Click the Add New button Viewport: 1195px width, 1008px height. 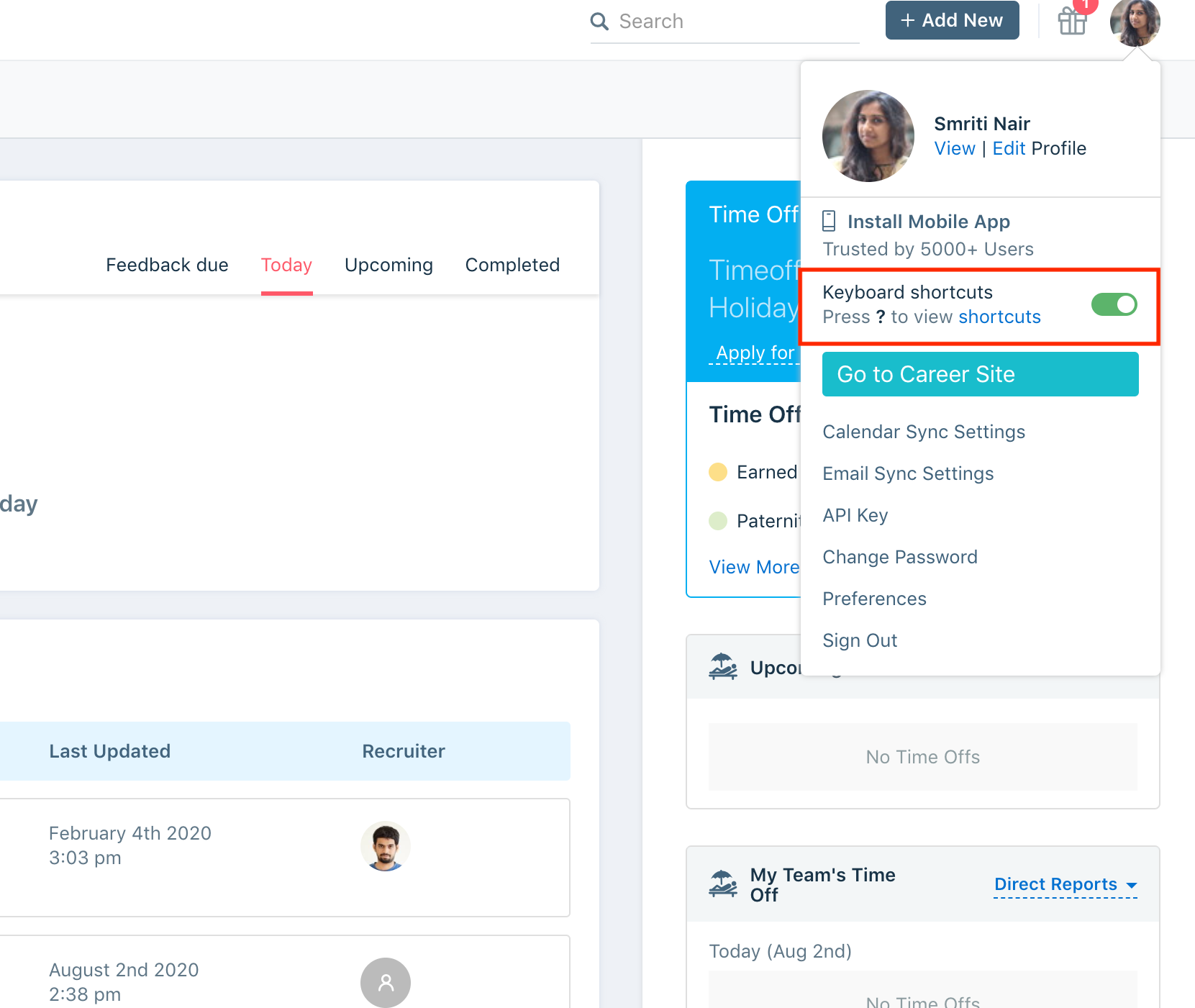coord(952,20)
